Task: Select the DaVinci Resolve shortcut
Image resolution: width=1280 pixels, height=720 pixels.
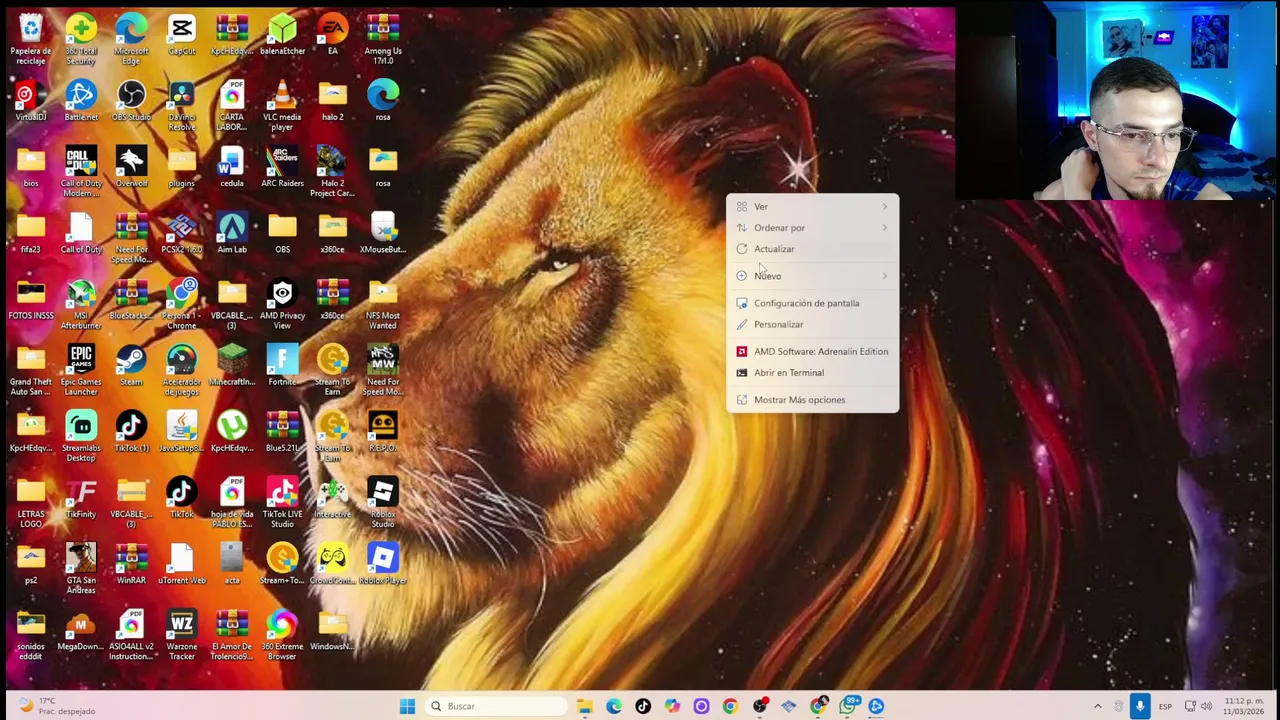Action: tap(182, 105)
